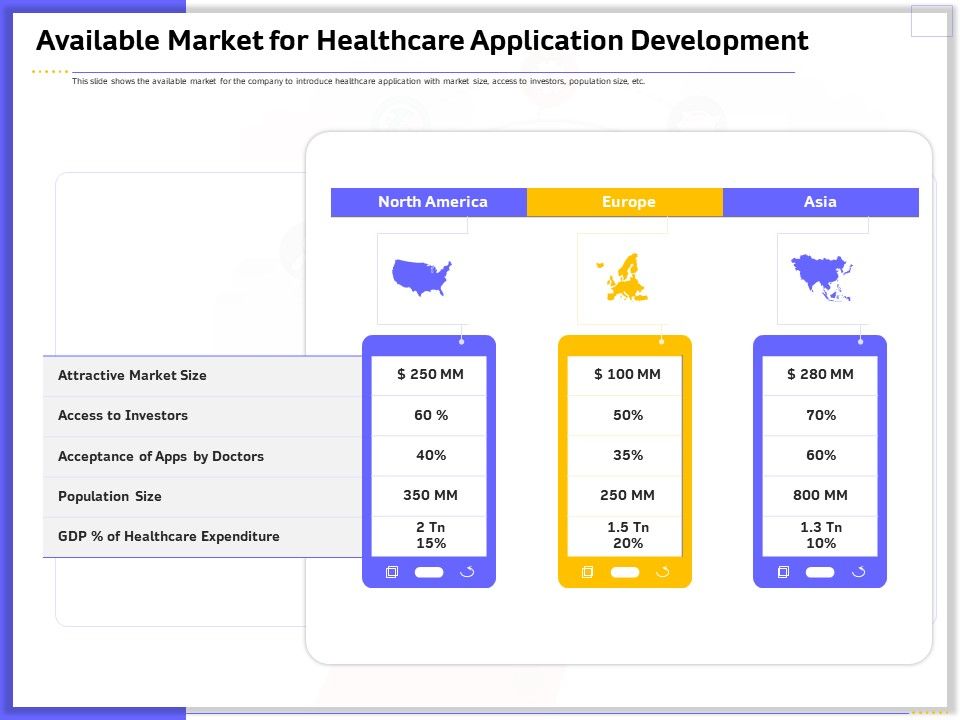Click the 250 MM population value
This screenshot has width=960, height=720.
tap(627, 495)
